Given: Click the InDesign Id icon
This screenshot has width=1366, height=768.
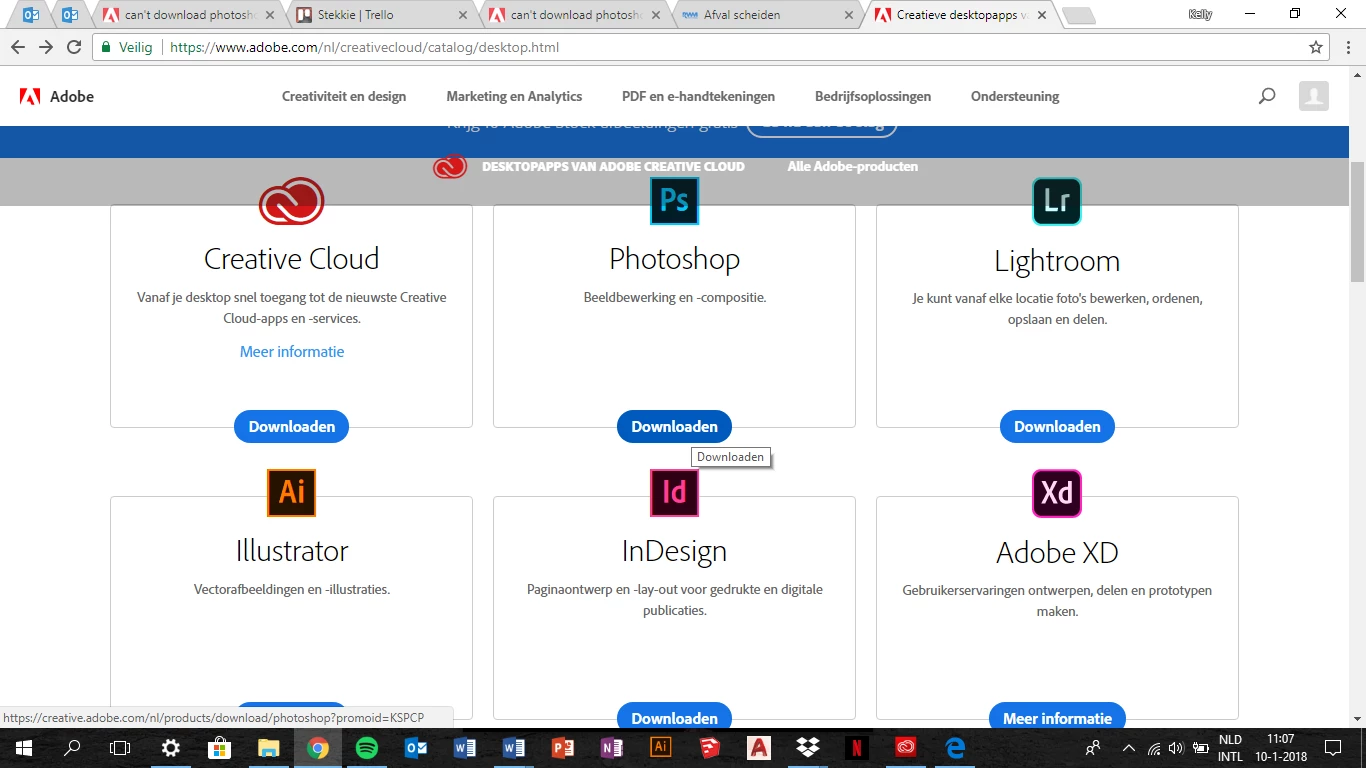Looking at the screenshot, I should tap(674, 492).
